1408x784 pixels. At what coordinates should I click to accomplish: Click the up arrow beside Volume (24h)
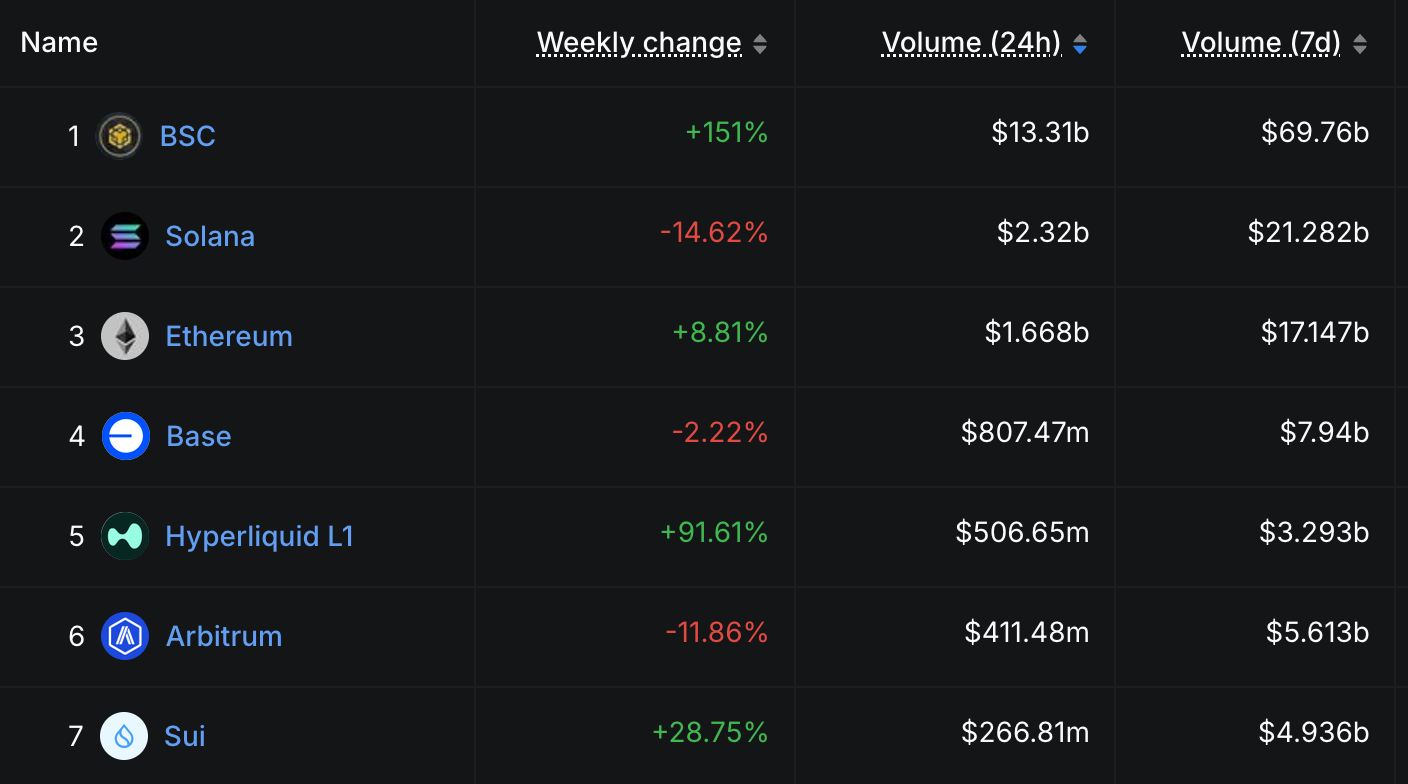pyautogui.click(x=1079, y=38)
